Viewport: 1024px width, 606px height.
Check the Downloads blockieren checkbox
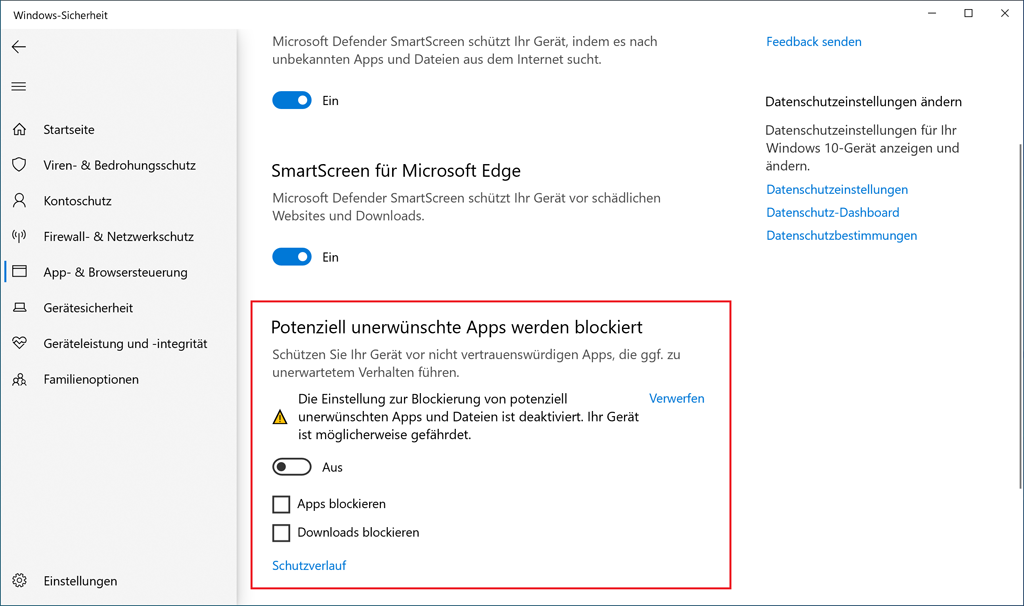(281, 532)
